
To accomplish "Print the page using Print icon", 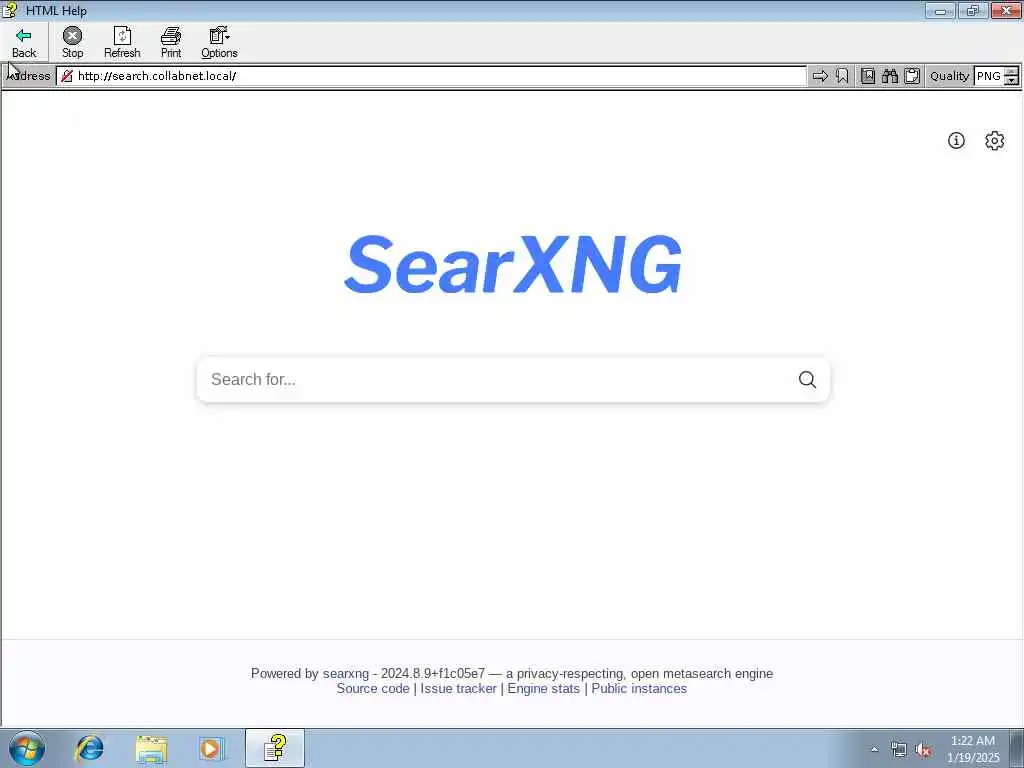I will coord(171,42).
